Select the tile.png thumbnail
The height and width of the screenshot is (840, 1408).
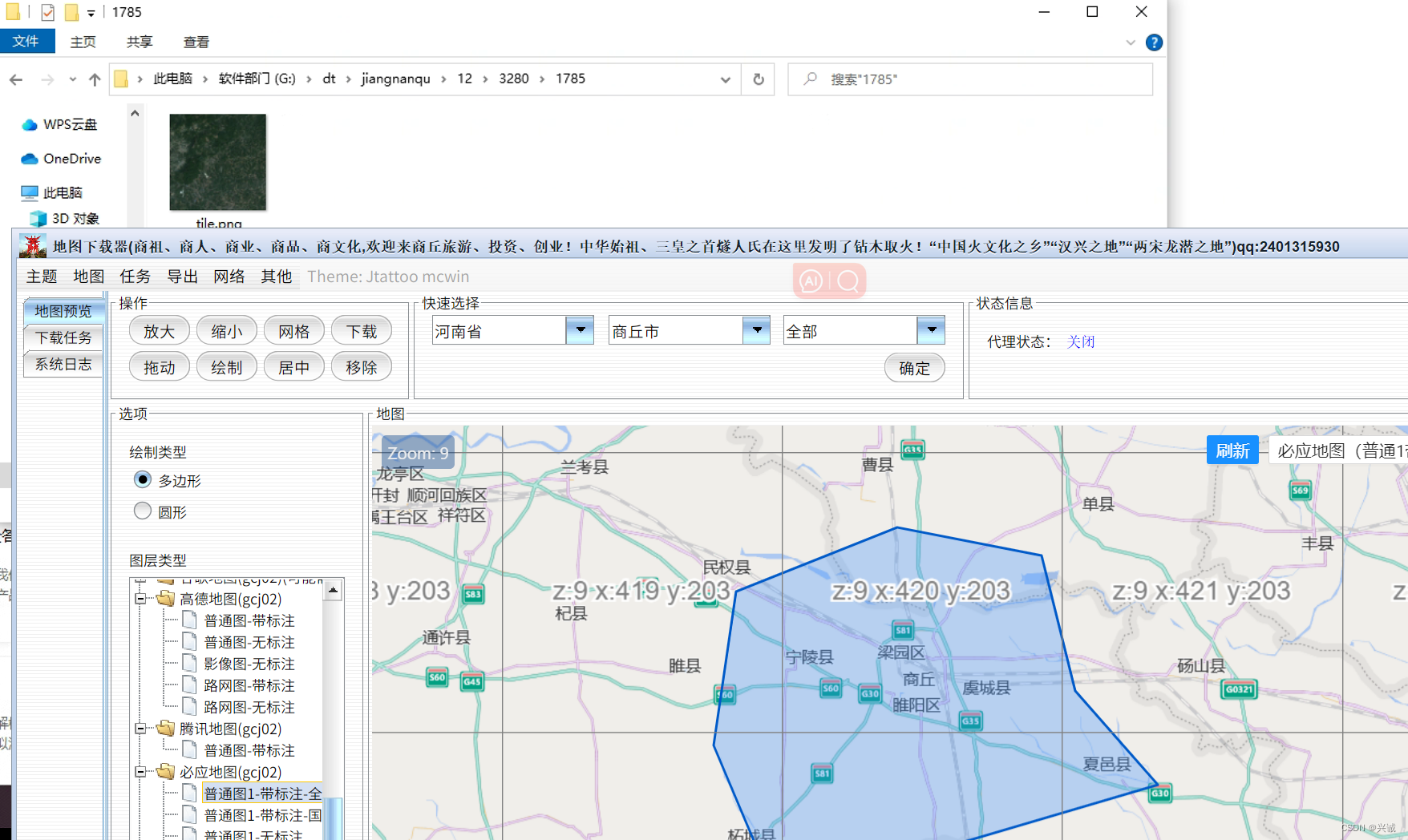(218, 163)
